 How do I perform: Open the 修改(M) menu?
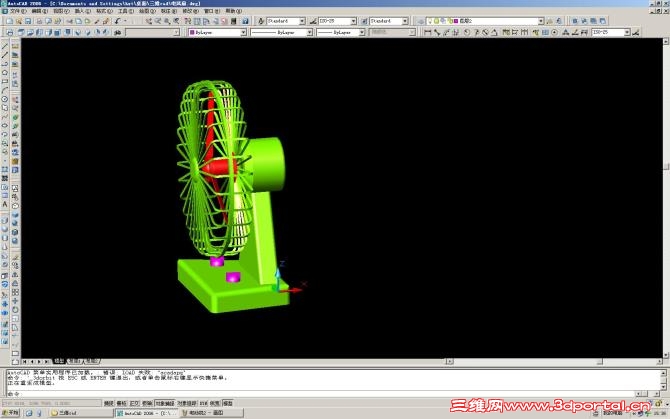[190, 11]
